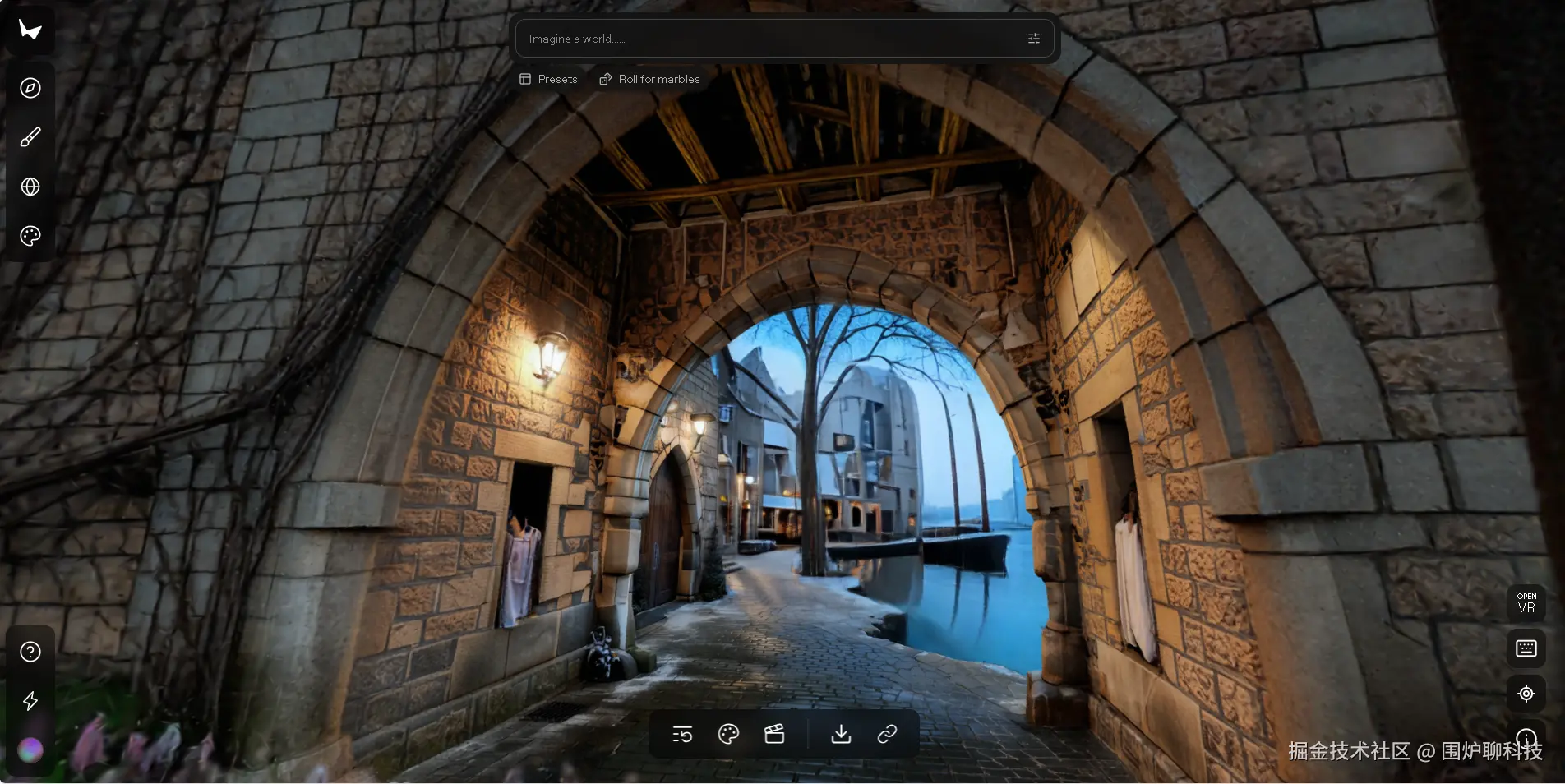Open the globe worlds icon
Image resolution: width=1565 pixels, height=784 pixels.
[x=30, y=187]
